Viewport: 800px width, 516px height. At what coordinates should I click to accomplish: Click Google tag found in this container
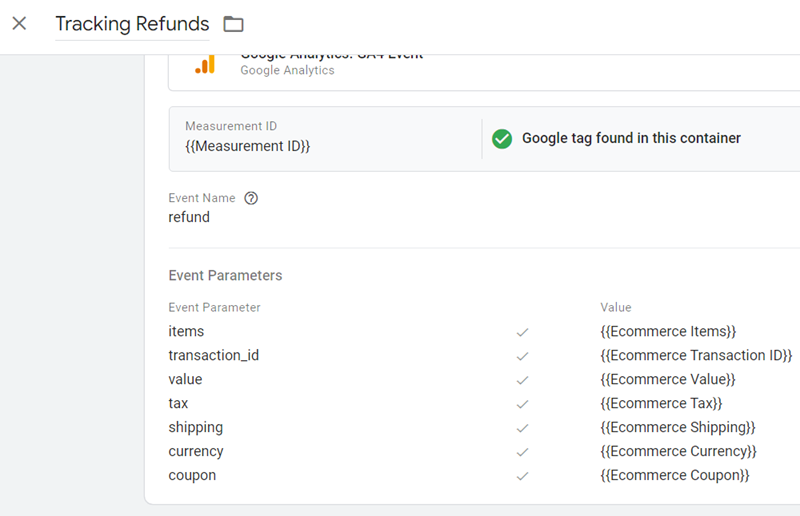631,138
